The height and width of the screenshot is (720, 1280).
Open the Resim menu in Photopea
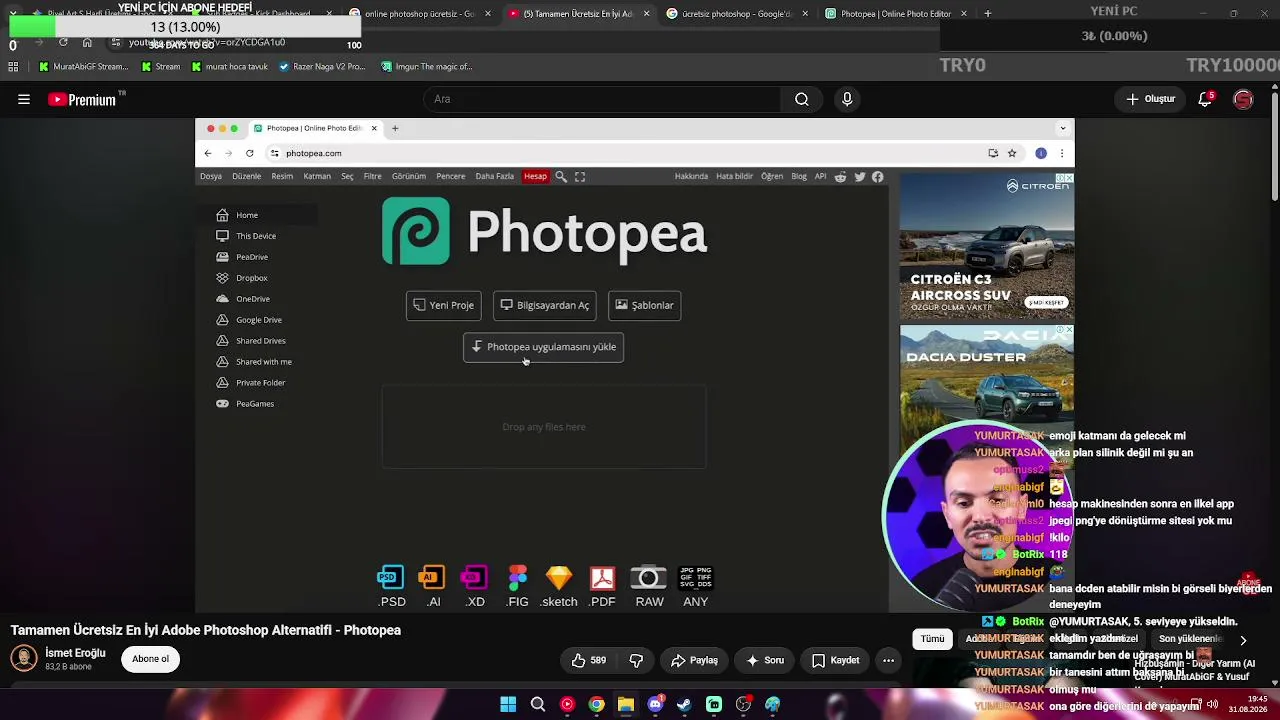click(x=282, y=177)
